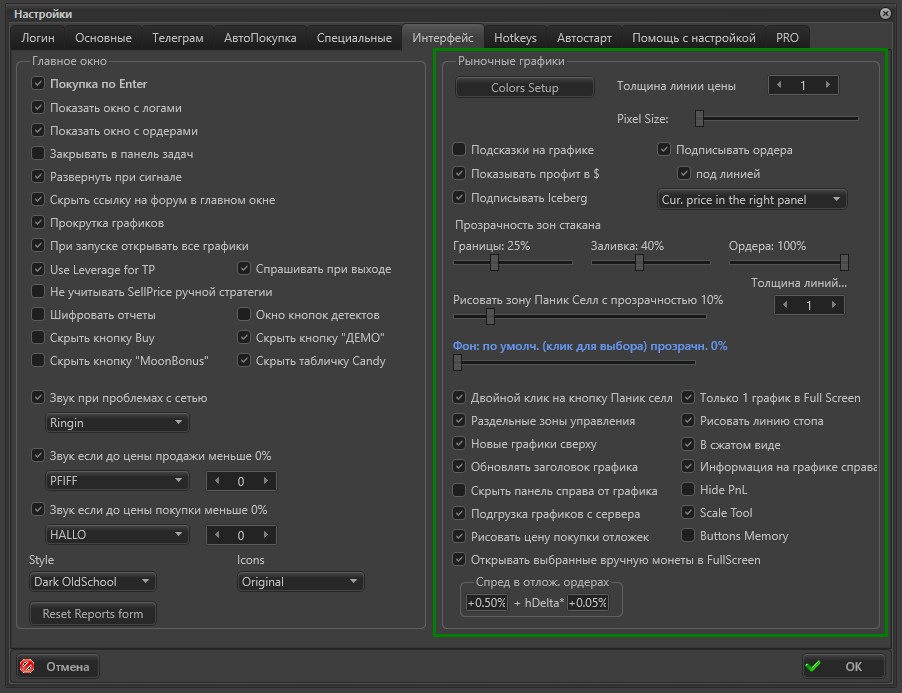Switch to the Телеграм tab
This screenshot has height=693, width=902.
178,38
